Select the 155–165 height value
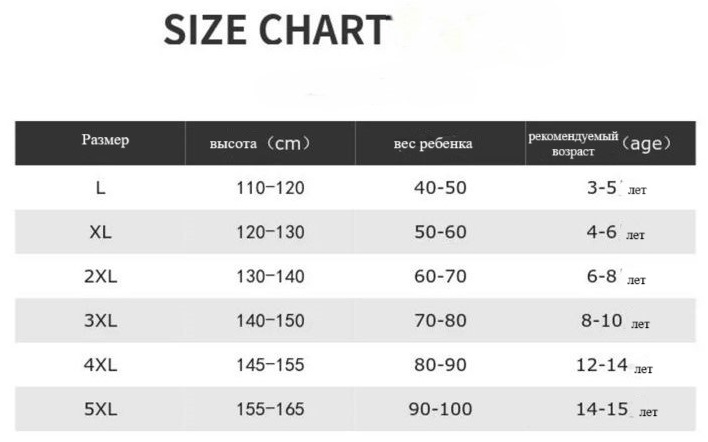708x442 pixels. pos(270,409)
